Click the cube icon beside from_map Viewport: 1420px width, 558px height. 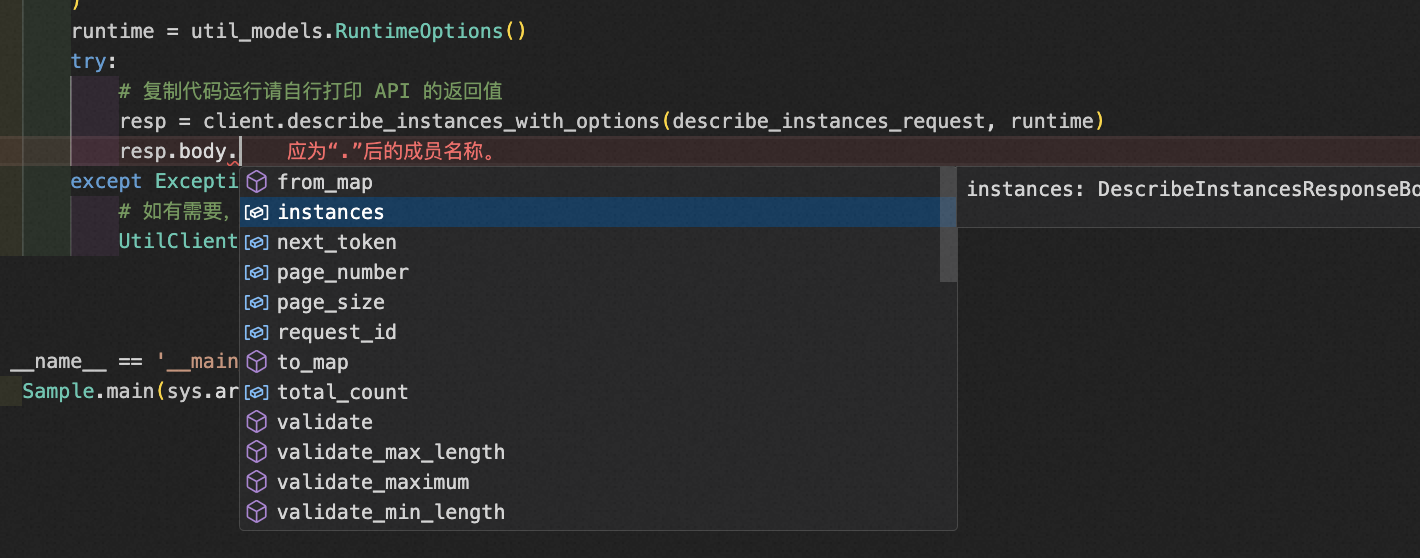click(x=257, y=182)
